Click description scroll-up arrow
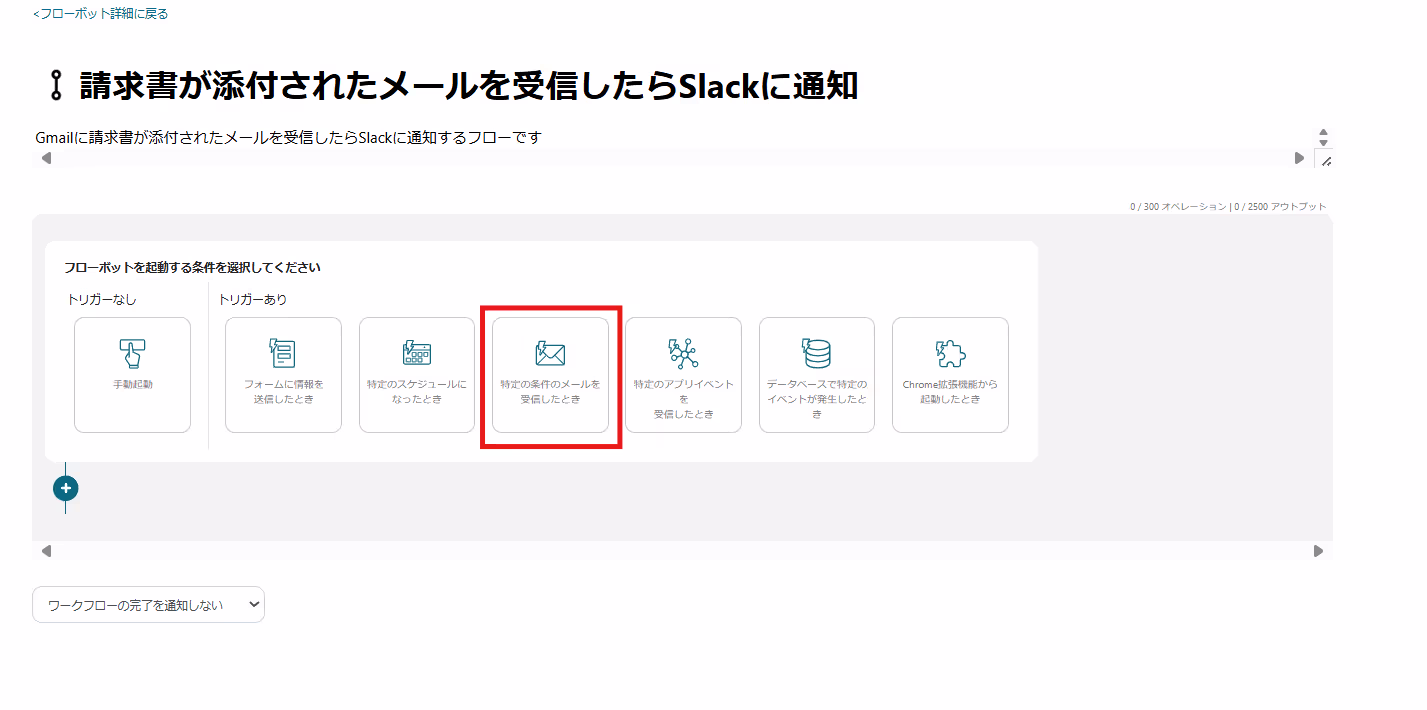The width and height of the screenshot is (1427, 710). [1323, 132]
